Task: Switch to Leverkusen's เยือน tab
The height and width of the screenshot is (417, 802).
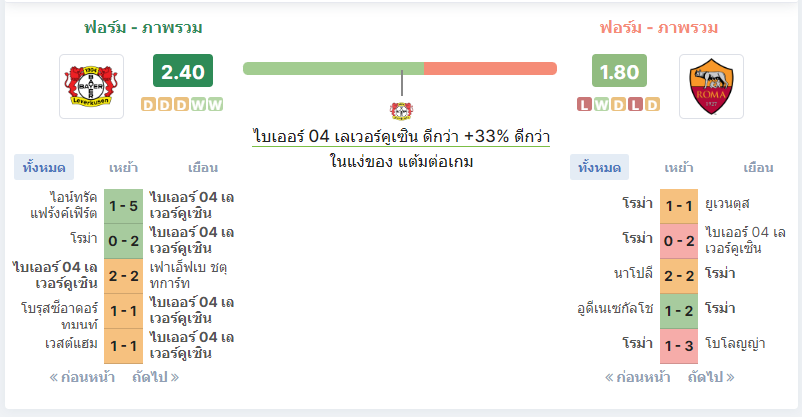Action: 203,167
